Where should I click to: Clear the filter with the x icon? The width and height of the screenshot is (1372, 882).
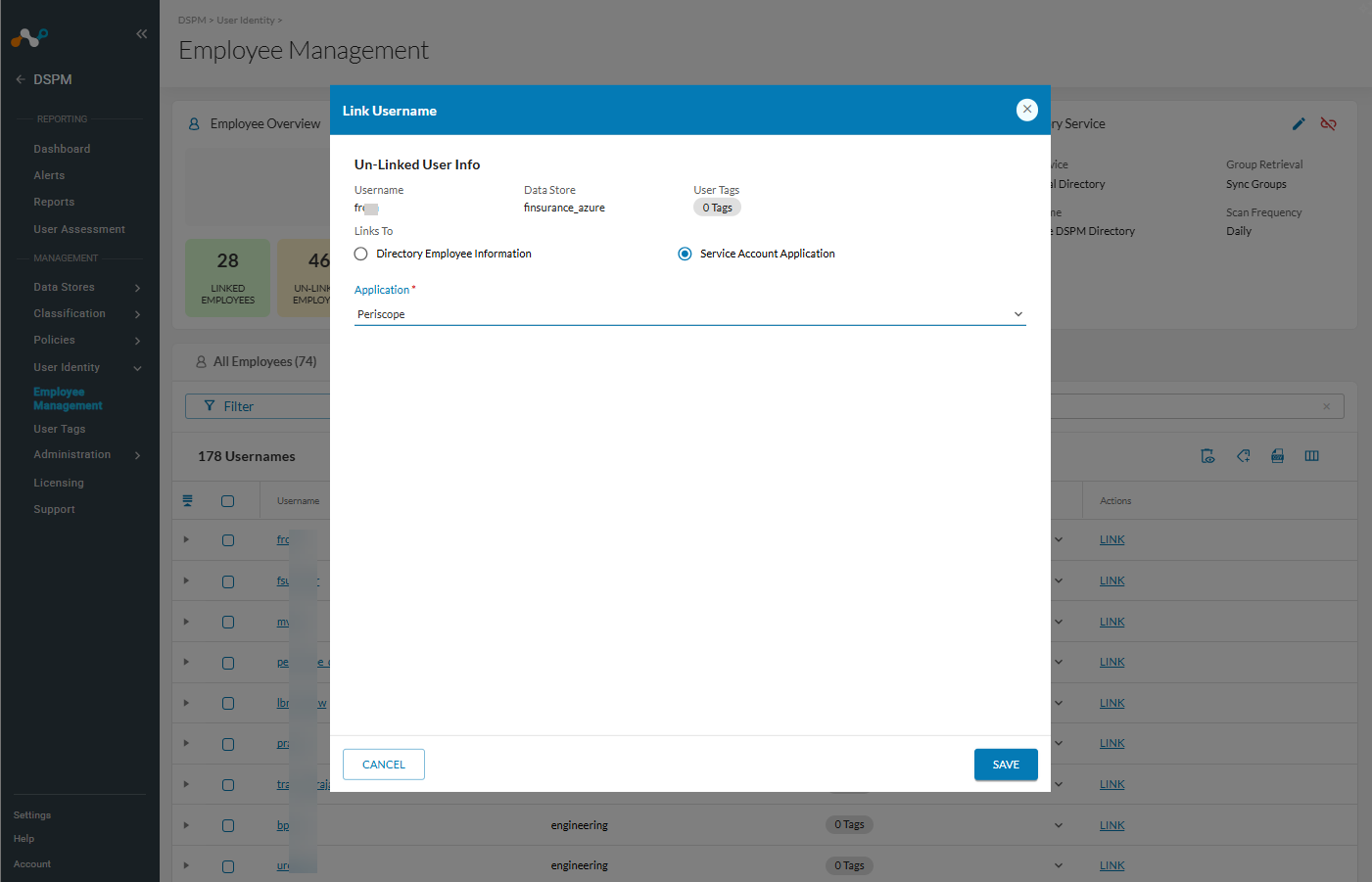pyautogui.click(x=1327, y=406)
